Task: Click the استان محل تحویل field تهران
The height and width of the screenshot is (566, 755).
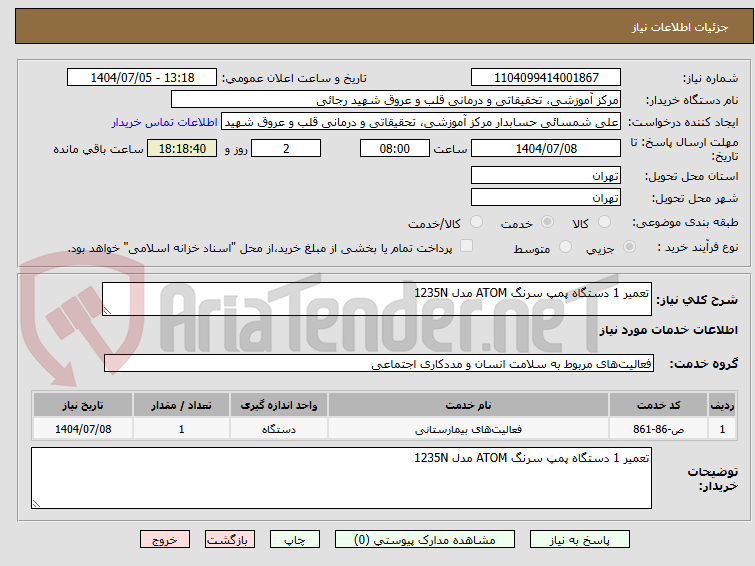Action: (x=546, y=175)
